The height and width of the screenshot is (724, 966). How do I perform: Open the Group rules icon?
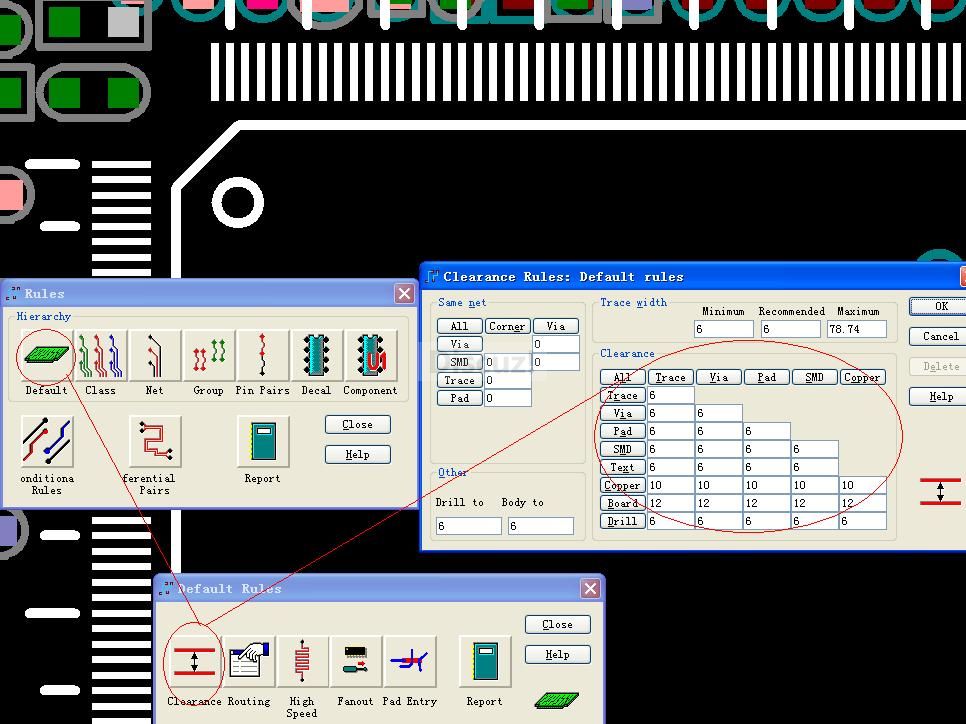[x=208, y=356]
